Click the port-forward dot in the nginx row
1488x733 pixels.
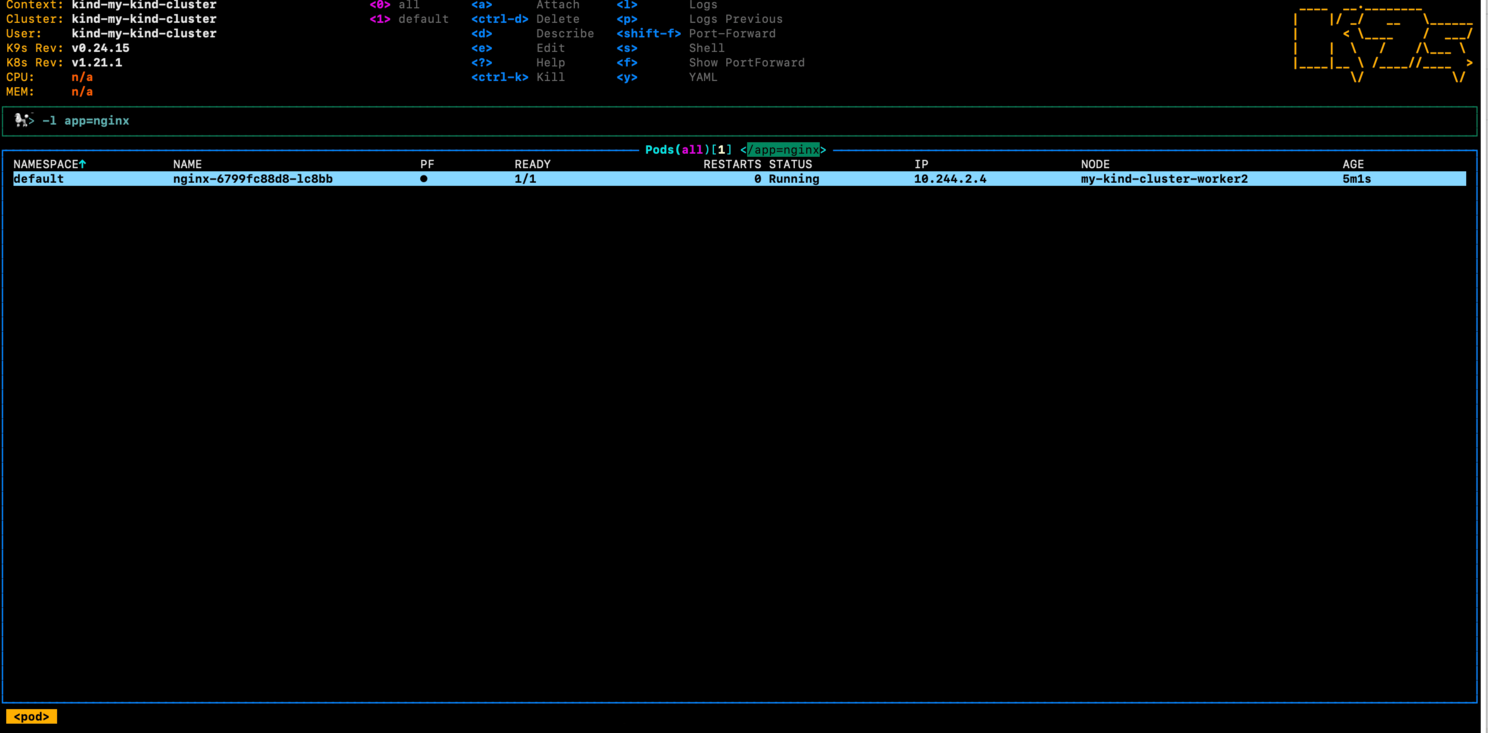[424, 179]
